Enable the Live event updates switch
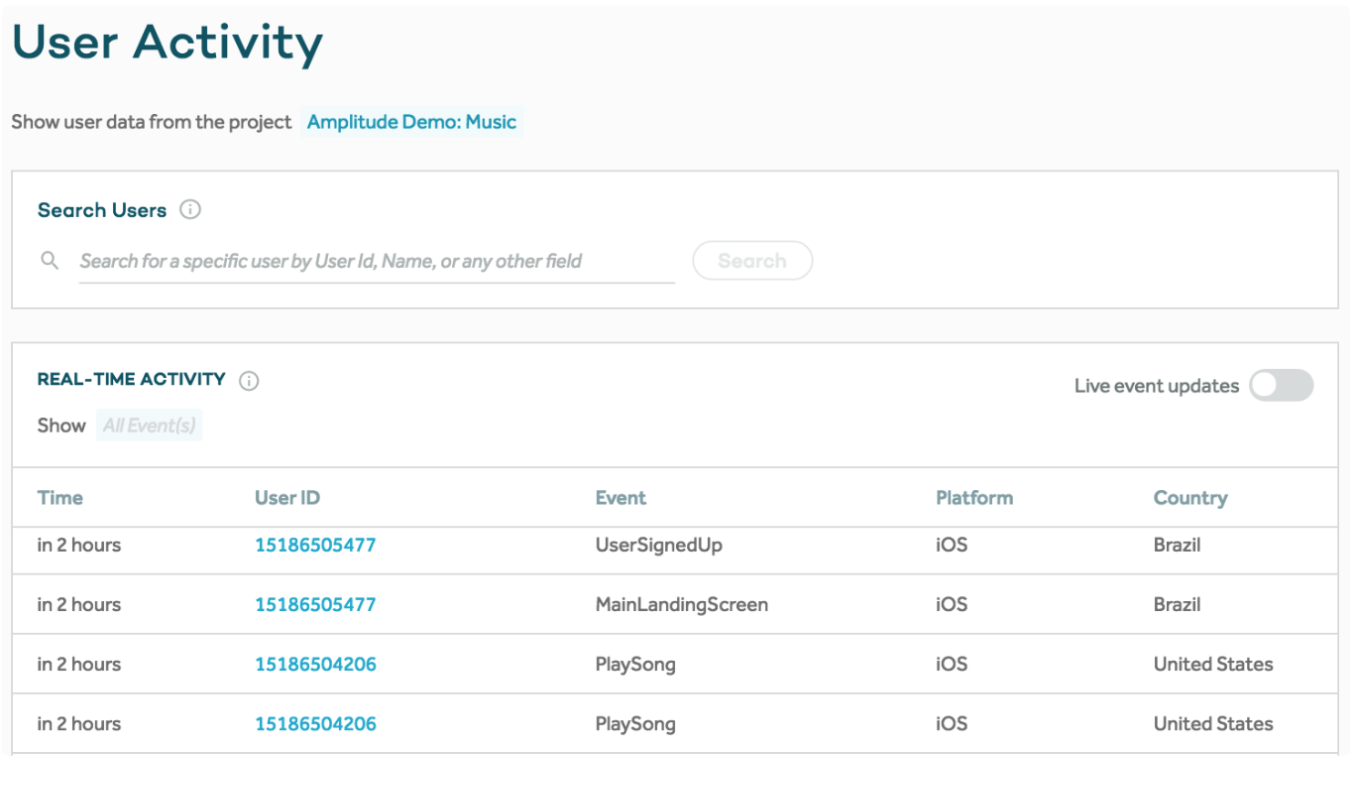 point(1280,386)
